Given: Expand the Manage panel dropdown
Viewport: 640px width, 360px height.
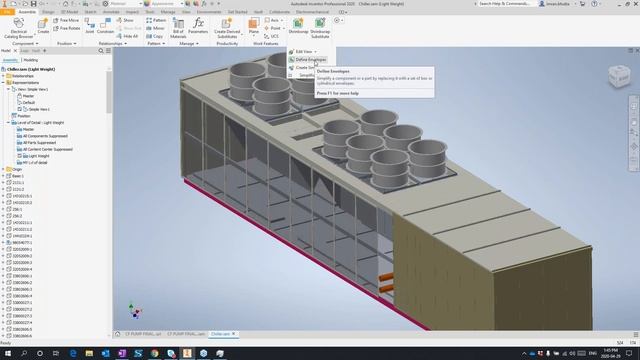Looking at the screenshot, I should tap(189, 43).
